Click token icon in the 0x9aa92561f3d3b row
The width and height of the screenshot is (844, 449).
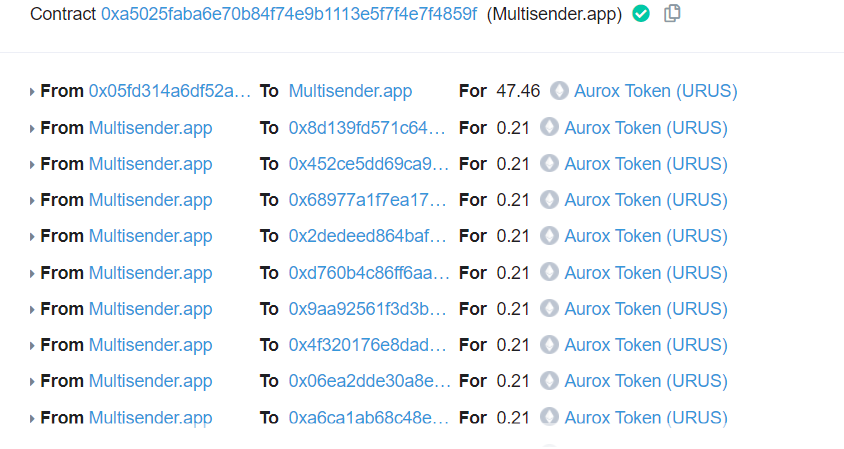pyautogui.click(x=549, y=308)
